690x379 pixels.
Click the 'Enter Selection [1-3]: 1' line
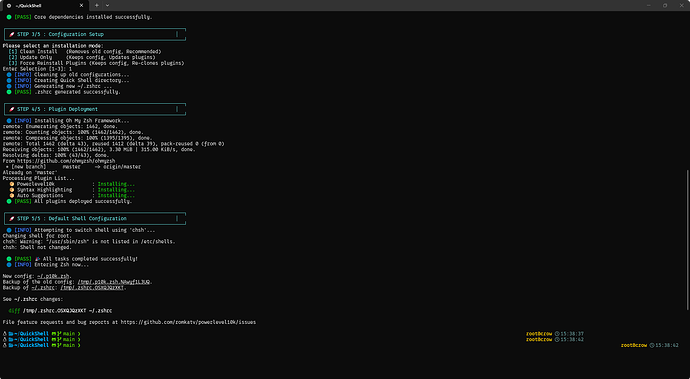37,69
